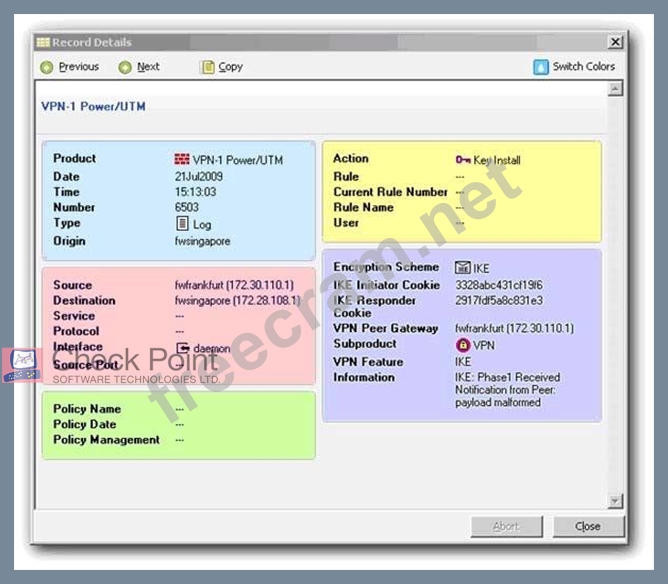The width and height of the screenshot is (668, 584).
Task: Click the Rule Name label
Action: tap(363, 207)
